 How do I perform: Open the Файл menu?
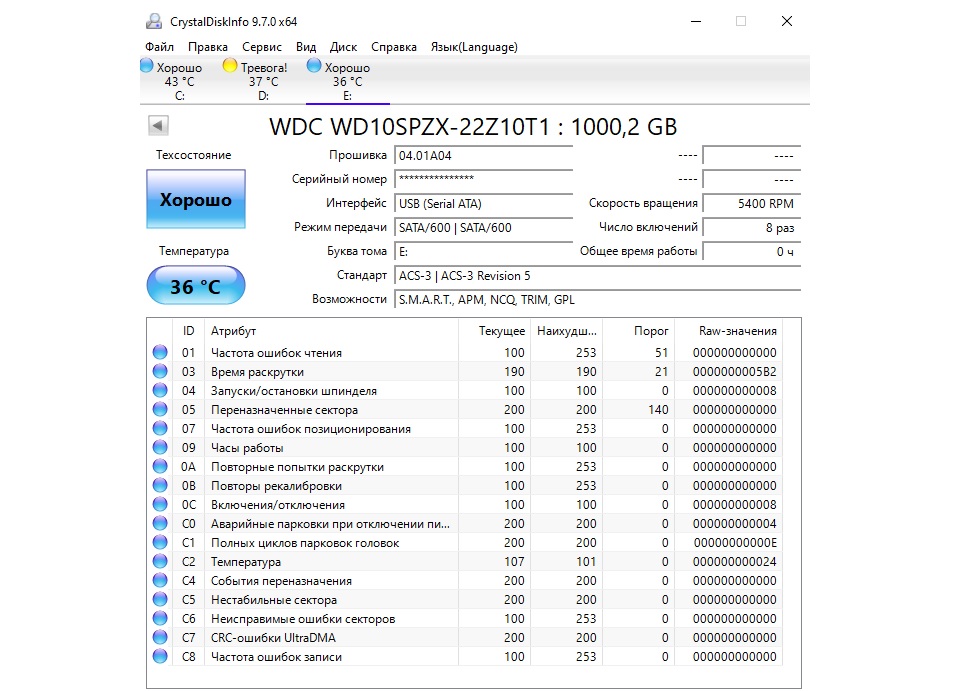(x=159, y=47)
